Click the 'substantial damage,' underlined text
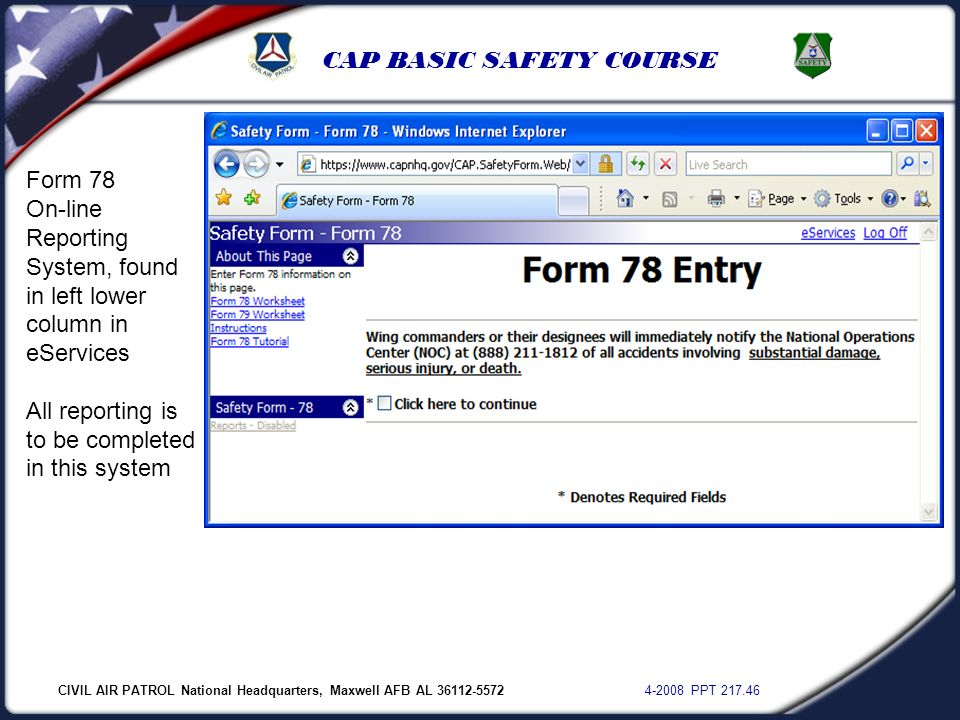960x720 pixels. click(x=814, y=353)
